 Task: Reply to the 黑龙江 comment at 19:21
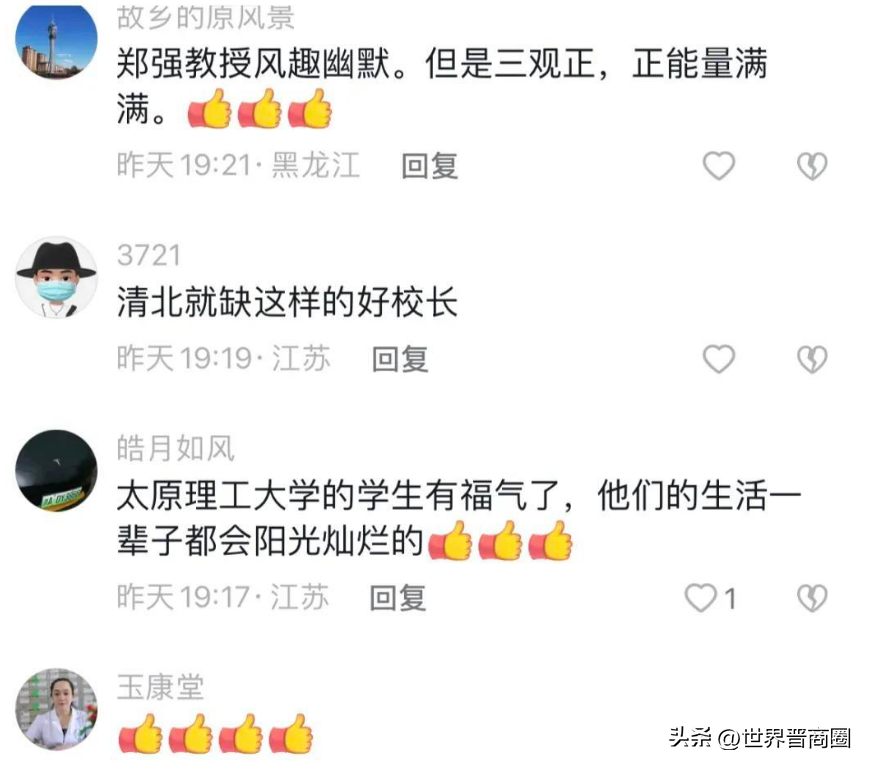click(430, 165)
